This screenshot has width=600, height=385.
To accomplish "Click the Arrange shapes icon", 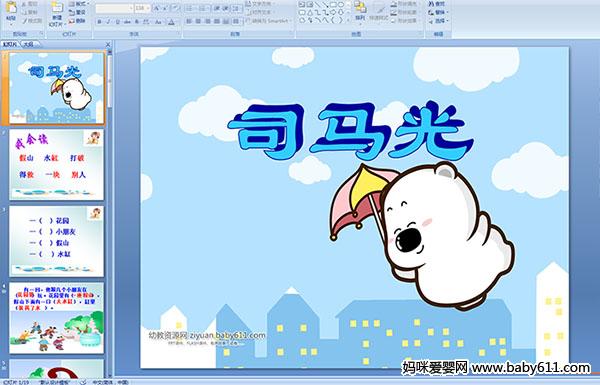I will coord(360,11).
